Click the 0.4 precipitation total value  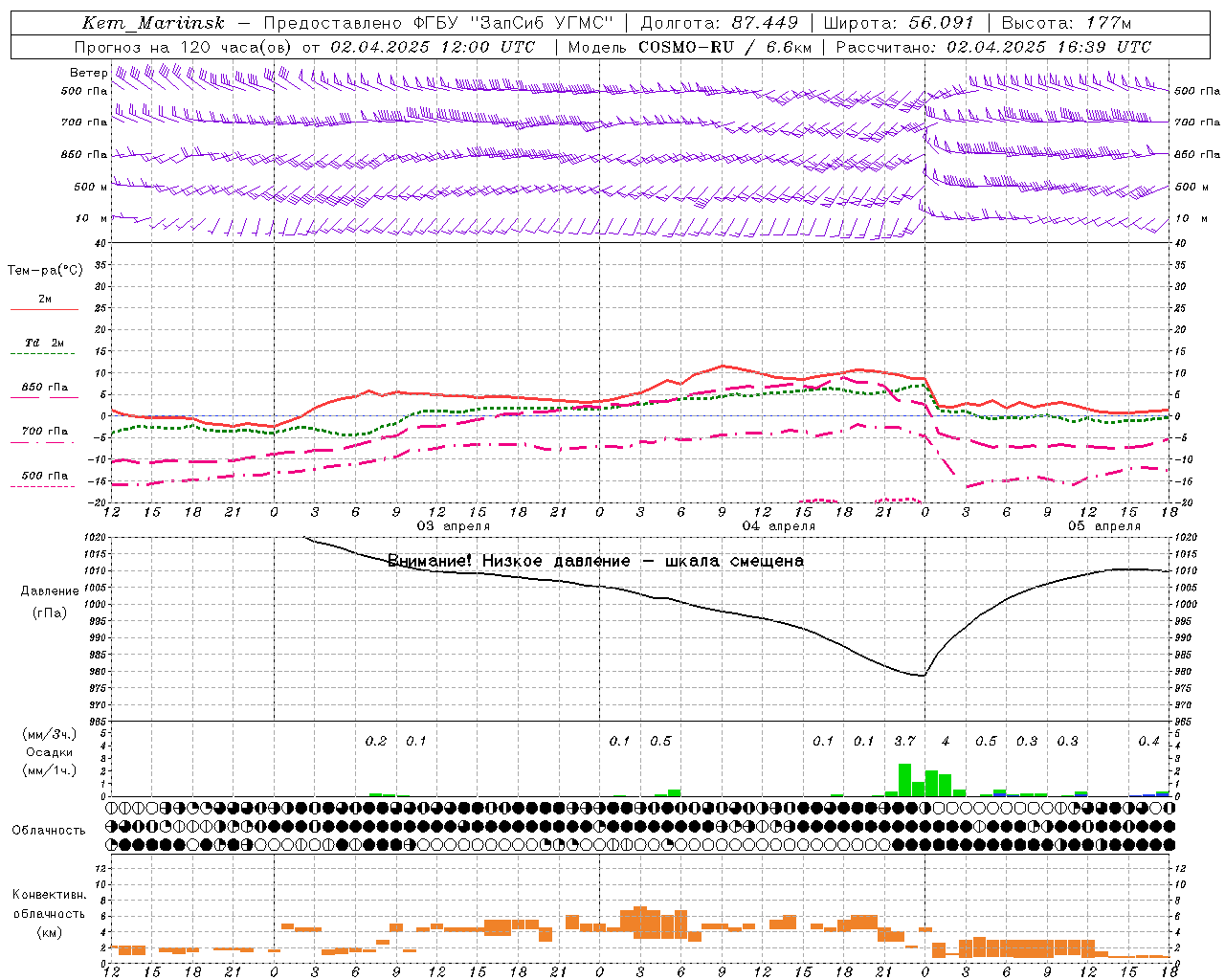pyautogui.click(x=1148, y=741)
